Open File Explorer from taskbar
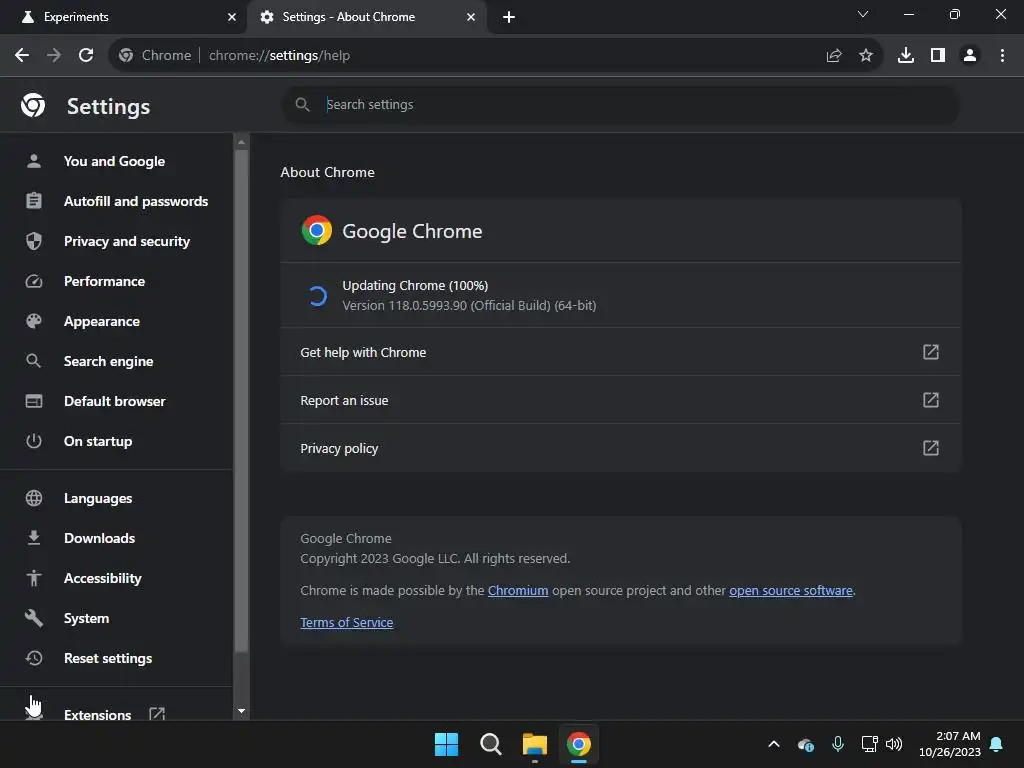1024x768 pixels. (534, 744)
